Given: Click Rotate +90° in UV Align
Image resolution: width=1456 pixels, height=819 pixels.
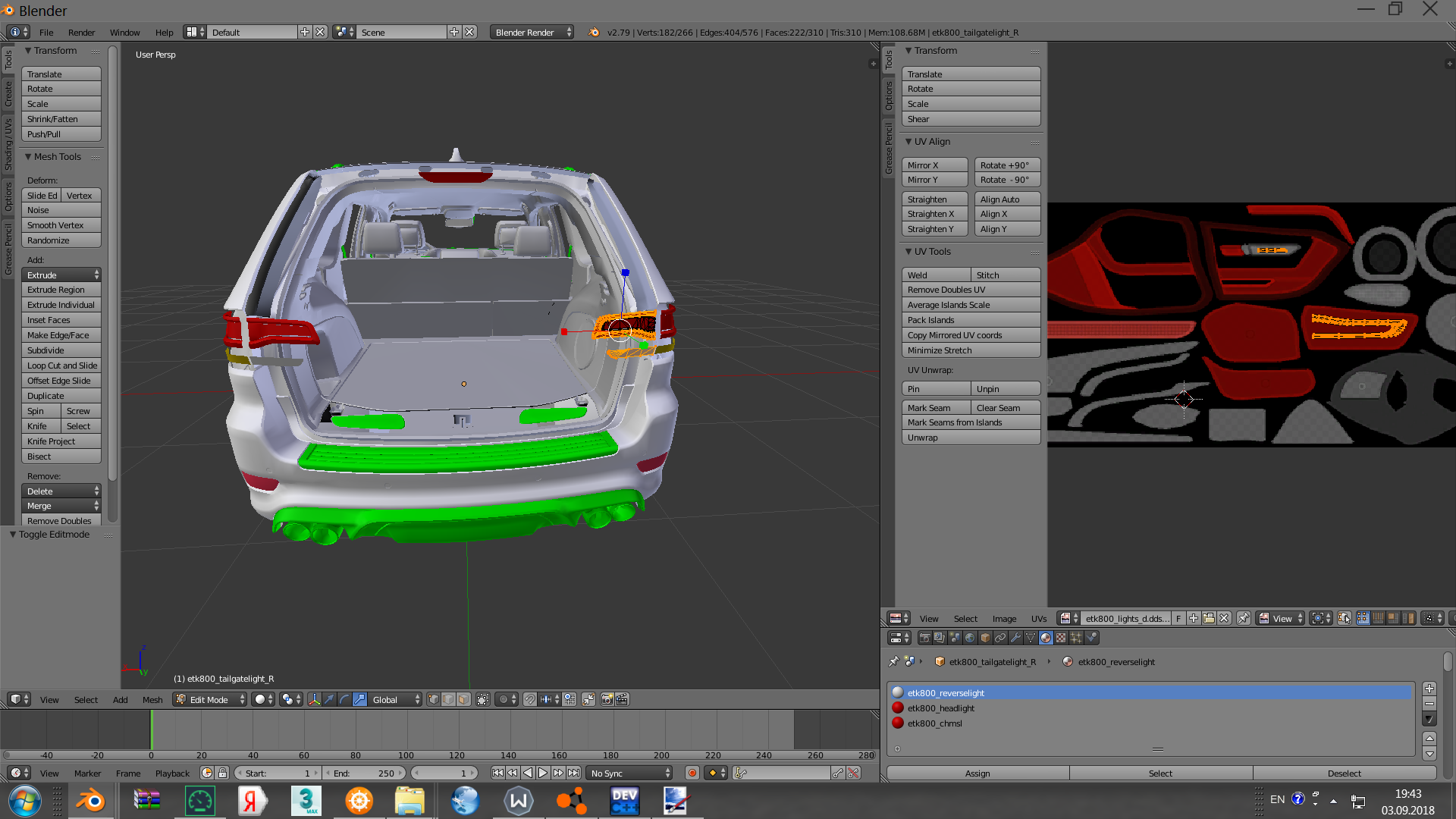Looking at the screenshot, I should tap(1007, 165).
